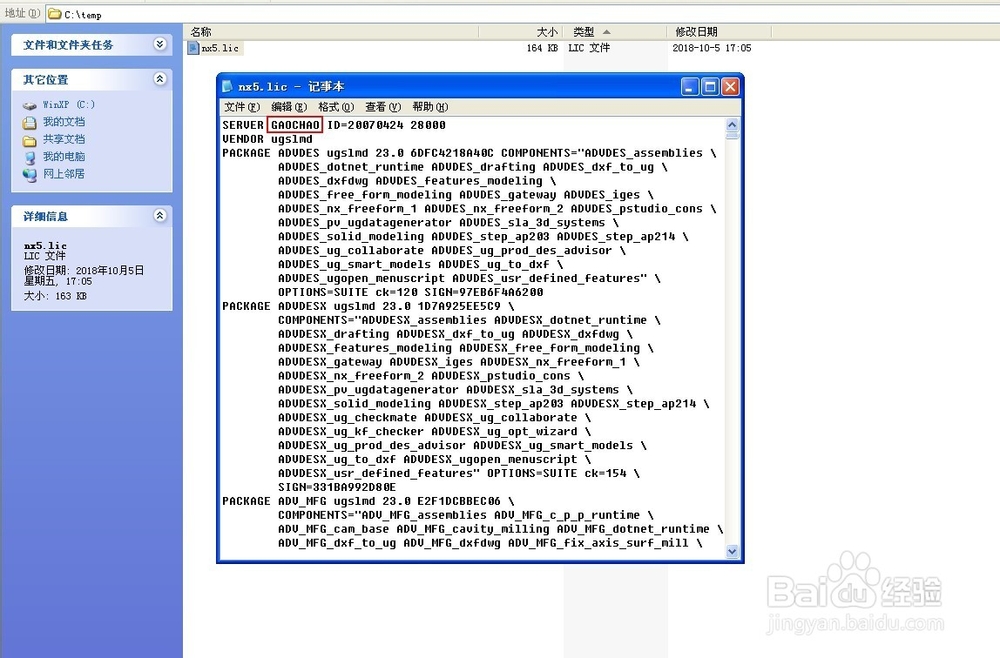Open 我的电脑 link

(x=64, y=156)
